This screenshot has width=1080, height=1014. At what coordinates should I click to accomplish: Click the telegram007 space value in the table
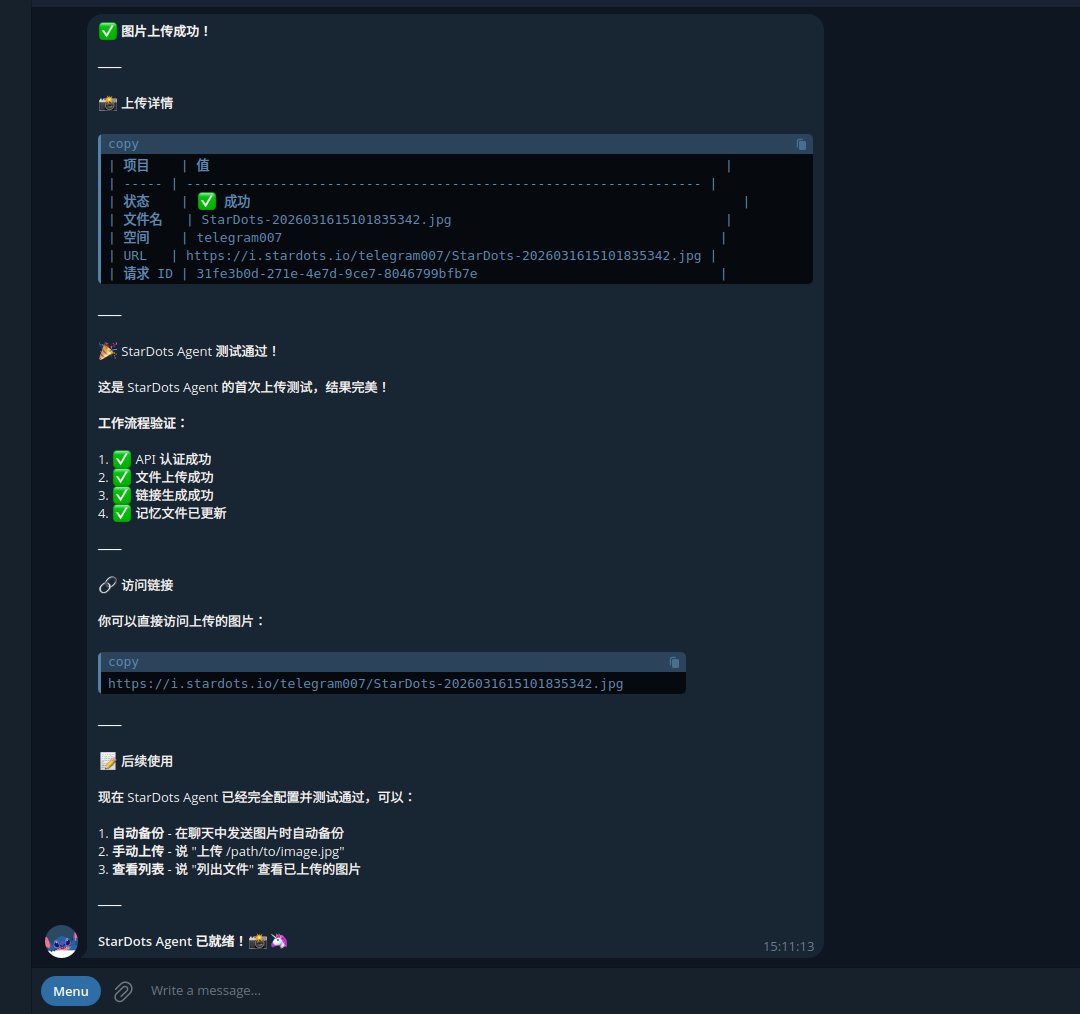[x=239, y=238]
